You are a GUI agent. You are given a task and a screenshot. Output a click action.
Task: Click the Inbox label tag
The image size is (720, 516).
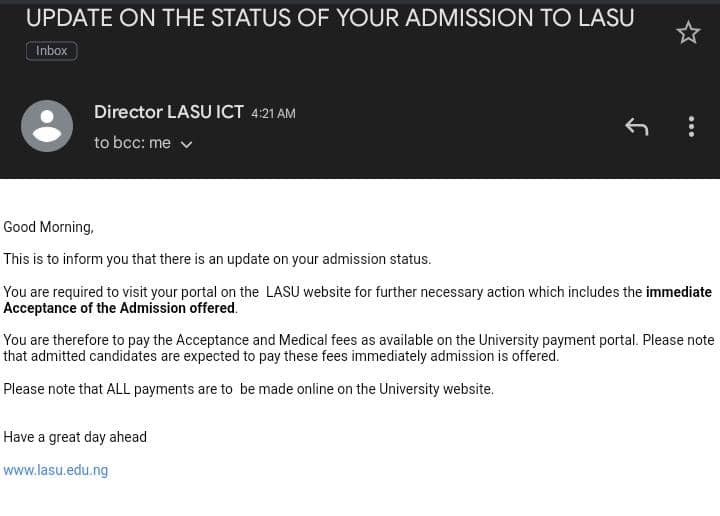tap(51, 50)
